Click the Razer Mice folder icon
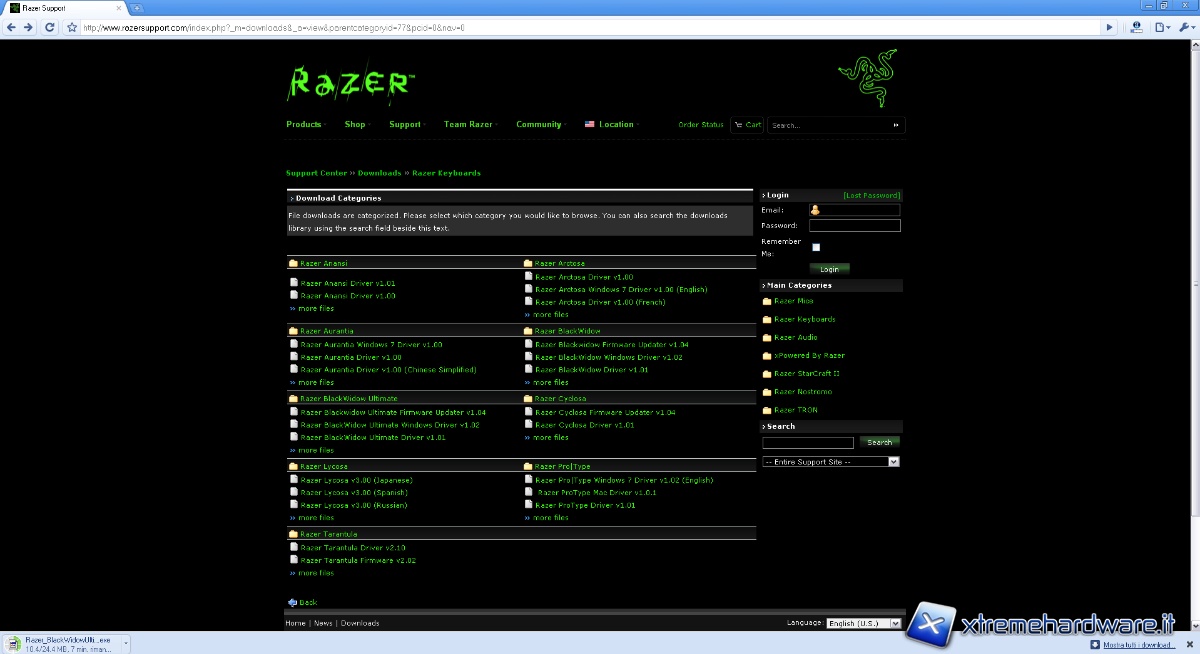 coord(767,301)
